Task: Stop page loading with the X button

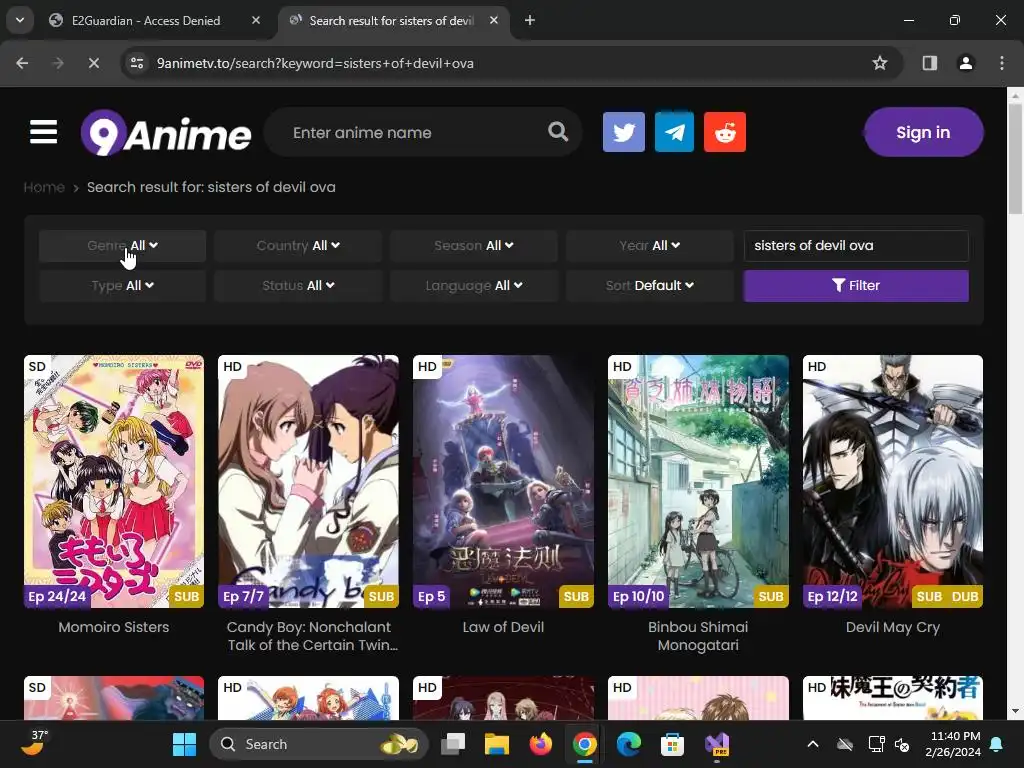Action: click(93, 63)
